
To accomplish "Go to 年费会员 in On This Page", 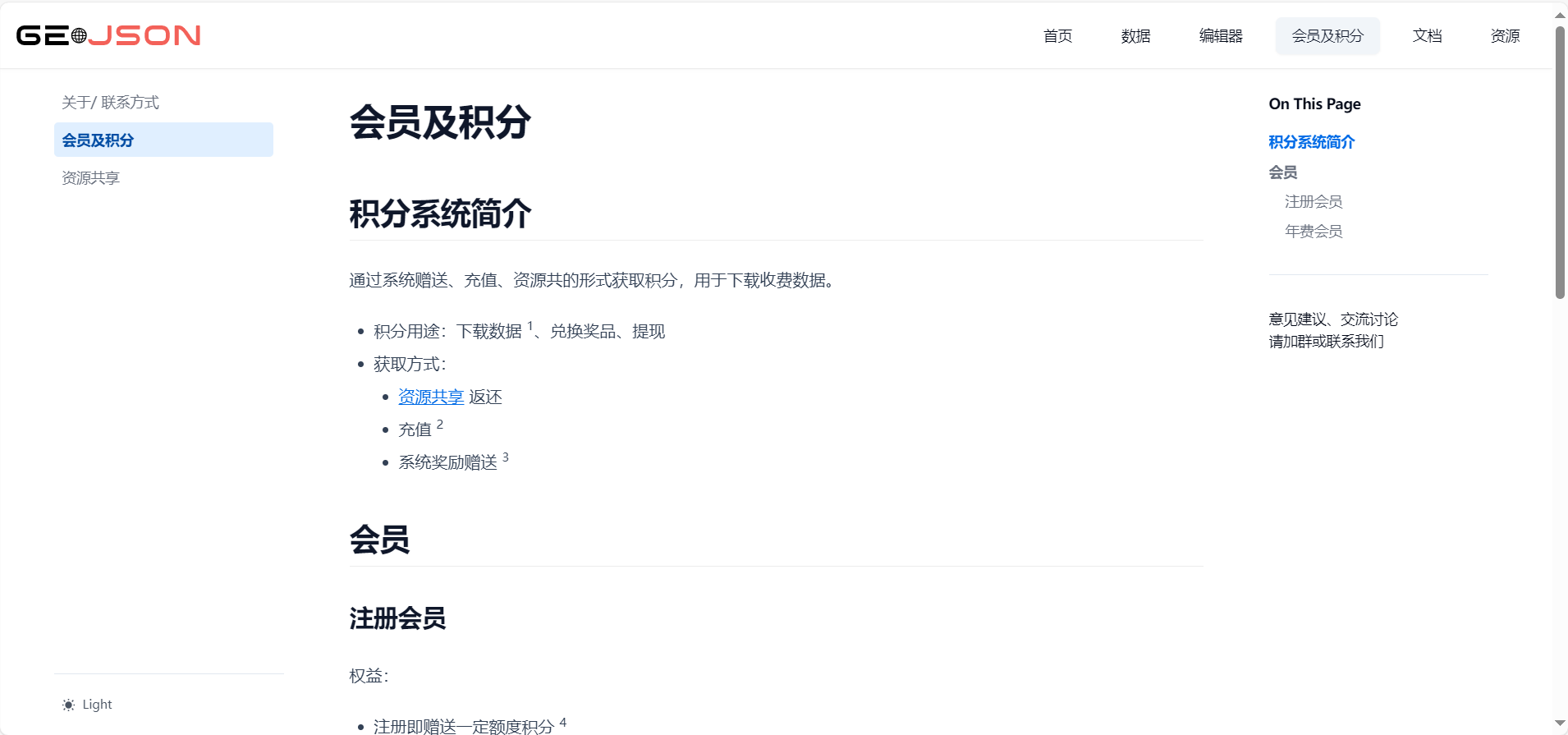I will pos(1314,231).
